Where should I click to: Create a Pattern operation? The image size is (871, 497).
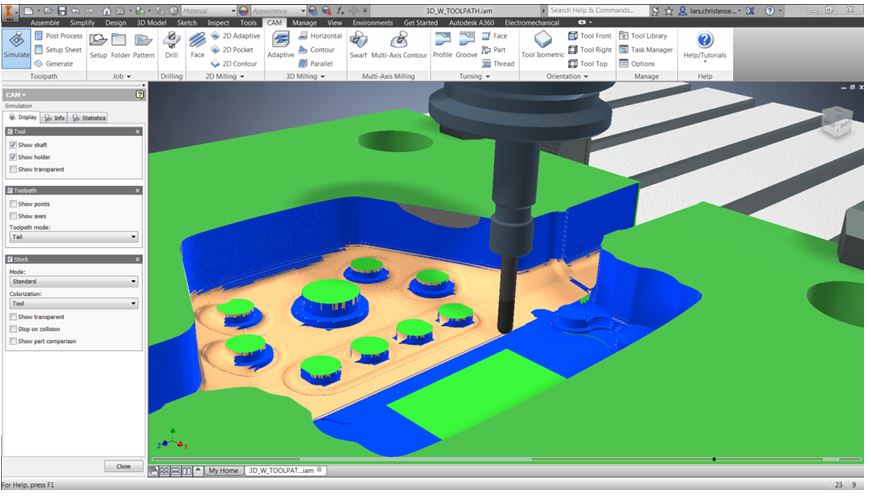point(143,46)
